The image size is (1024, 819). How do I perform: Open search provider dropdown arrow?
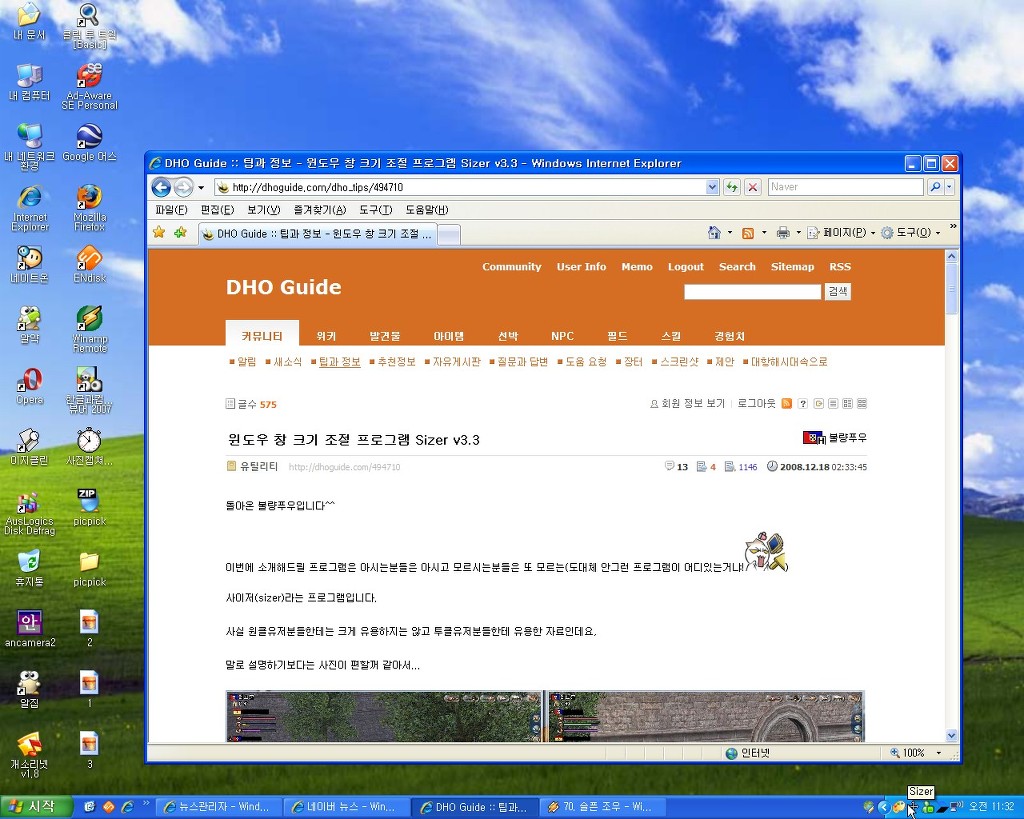(950, 187)
